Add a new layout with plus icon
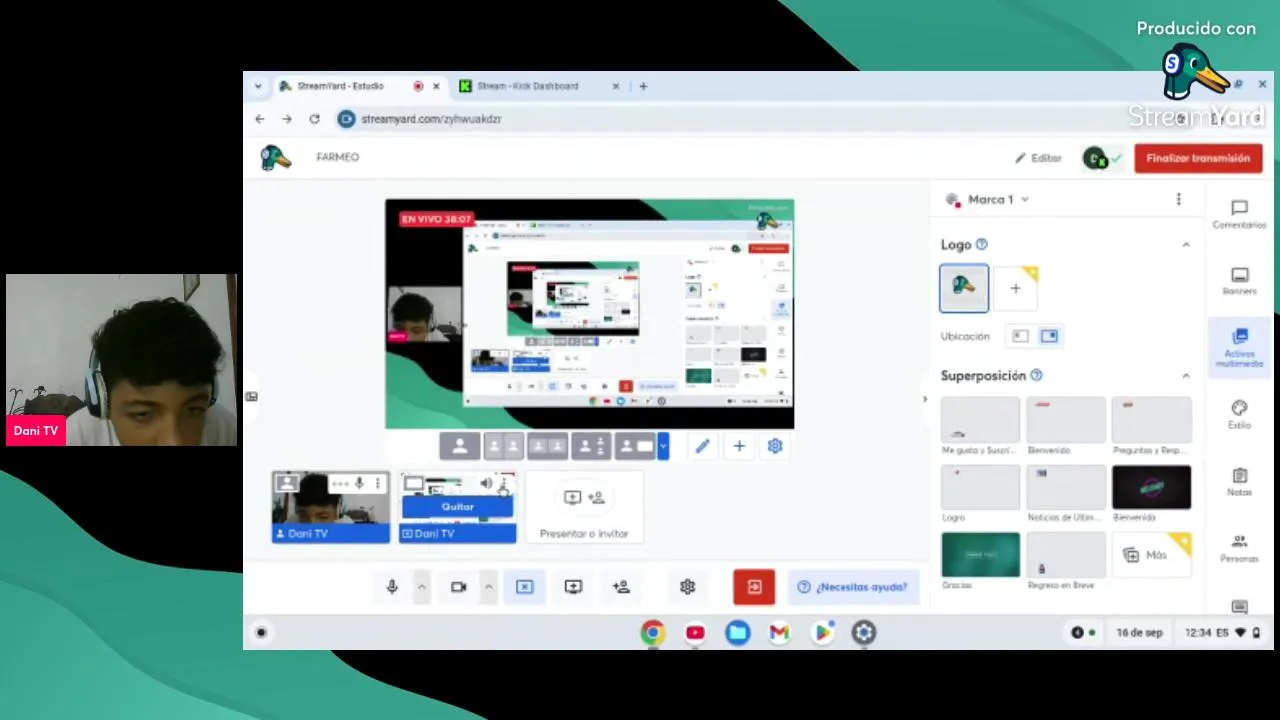The image size is (1280, 720). pyautogui.click(x=739, y=446)
